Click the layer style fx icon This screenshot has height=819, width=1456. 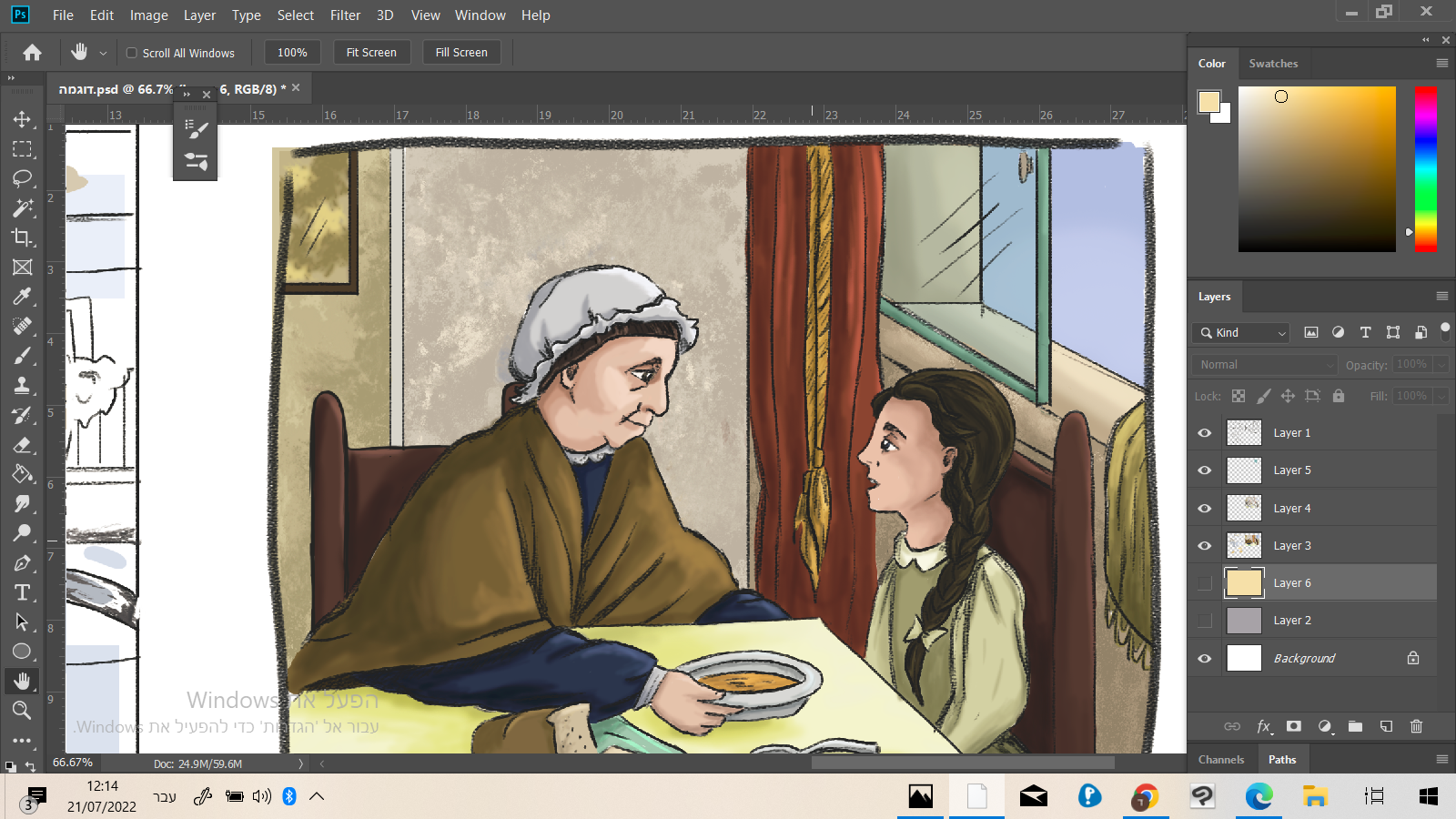(1263, 726)
